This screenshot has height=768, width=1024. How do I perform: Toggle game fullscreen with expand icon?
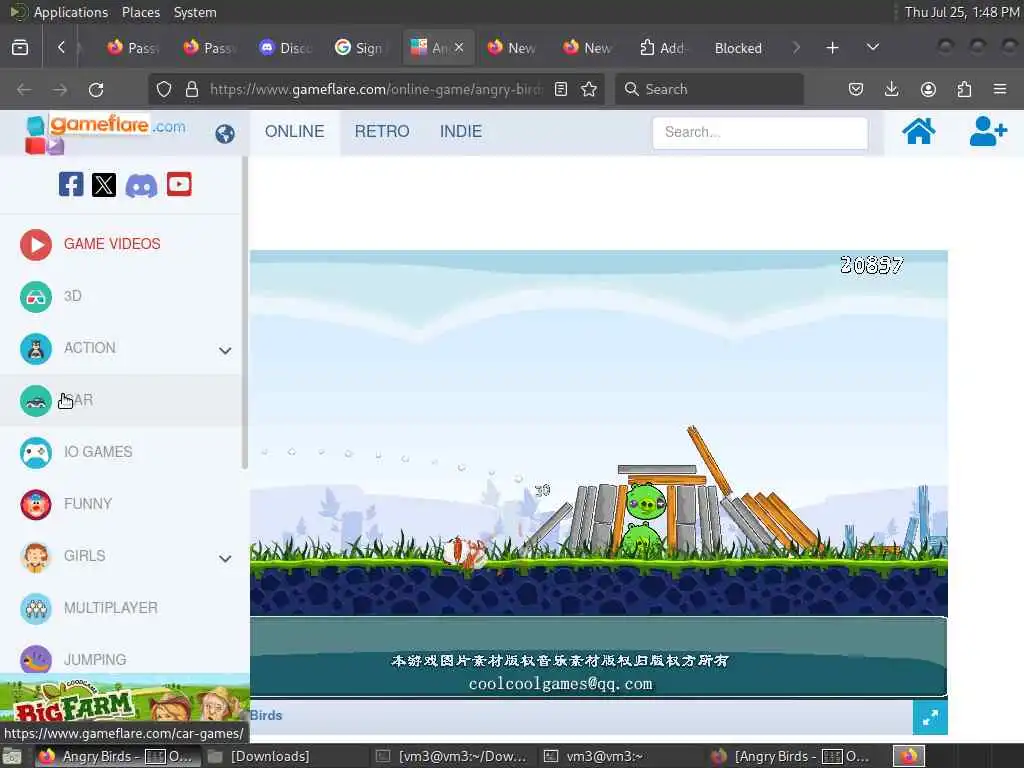pos(930,717)
